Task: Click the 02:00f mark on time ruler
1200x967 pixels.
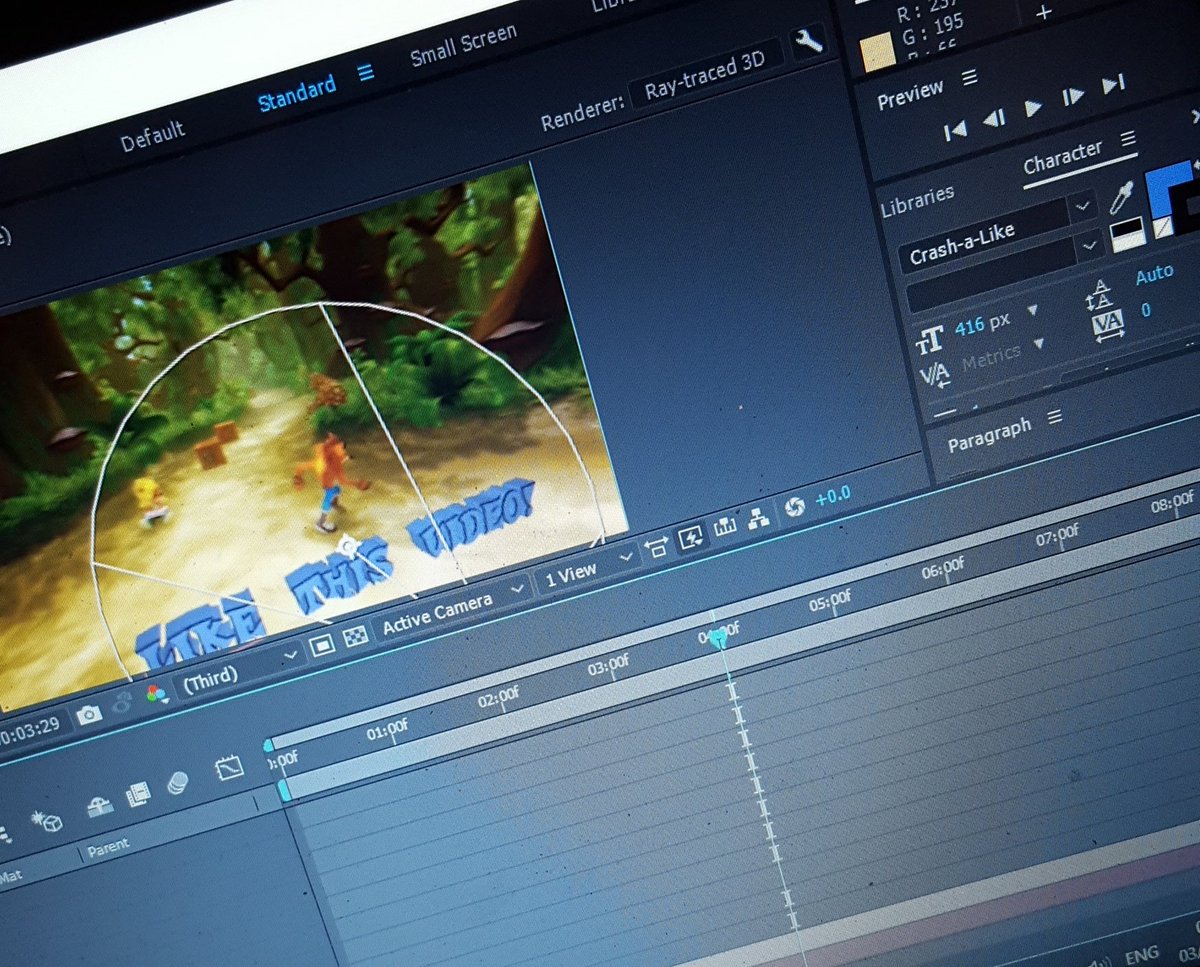Action: 498,697
